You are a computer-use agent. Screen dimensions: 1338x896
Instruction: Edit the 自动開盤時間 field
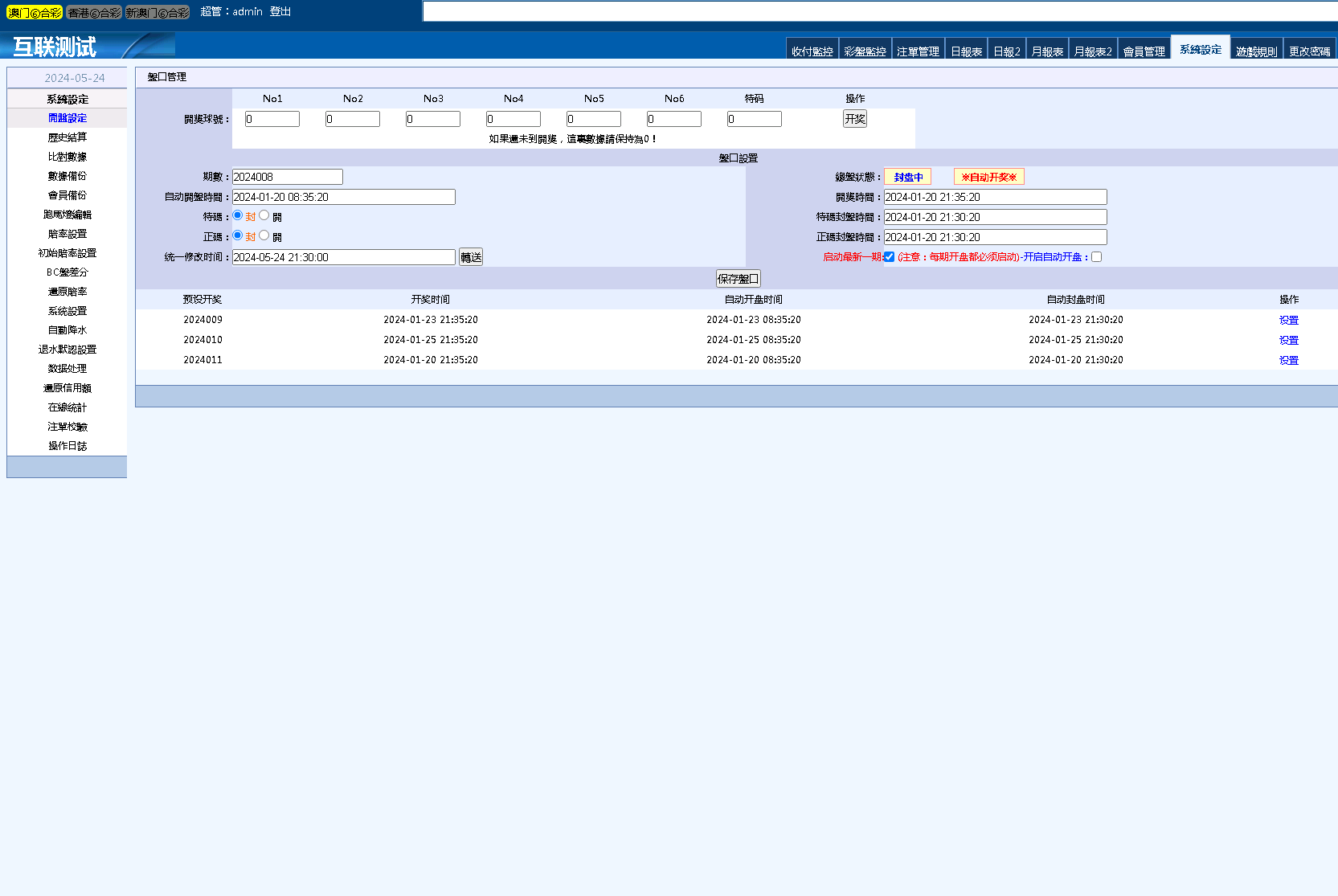344,197
